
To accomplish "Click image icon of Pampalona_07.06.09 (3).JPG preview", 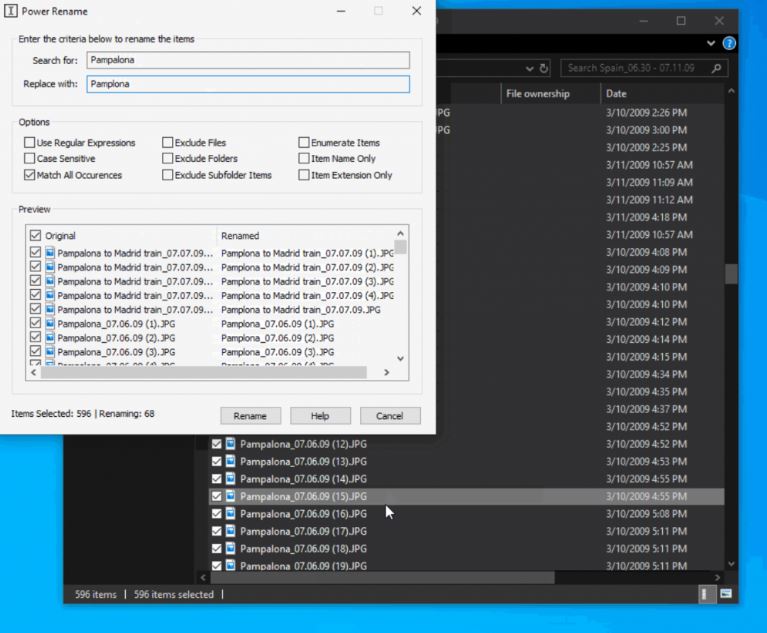I will (50, 352).
